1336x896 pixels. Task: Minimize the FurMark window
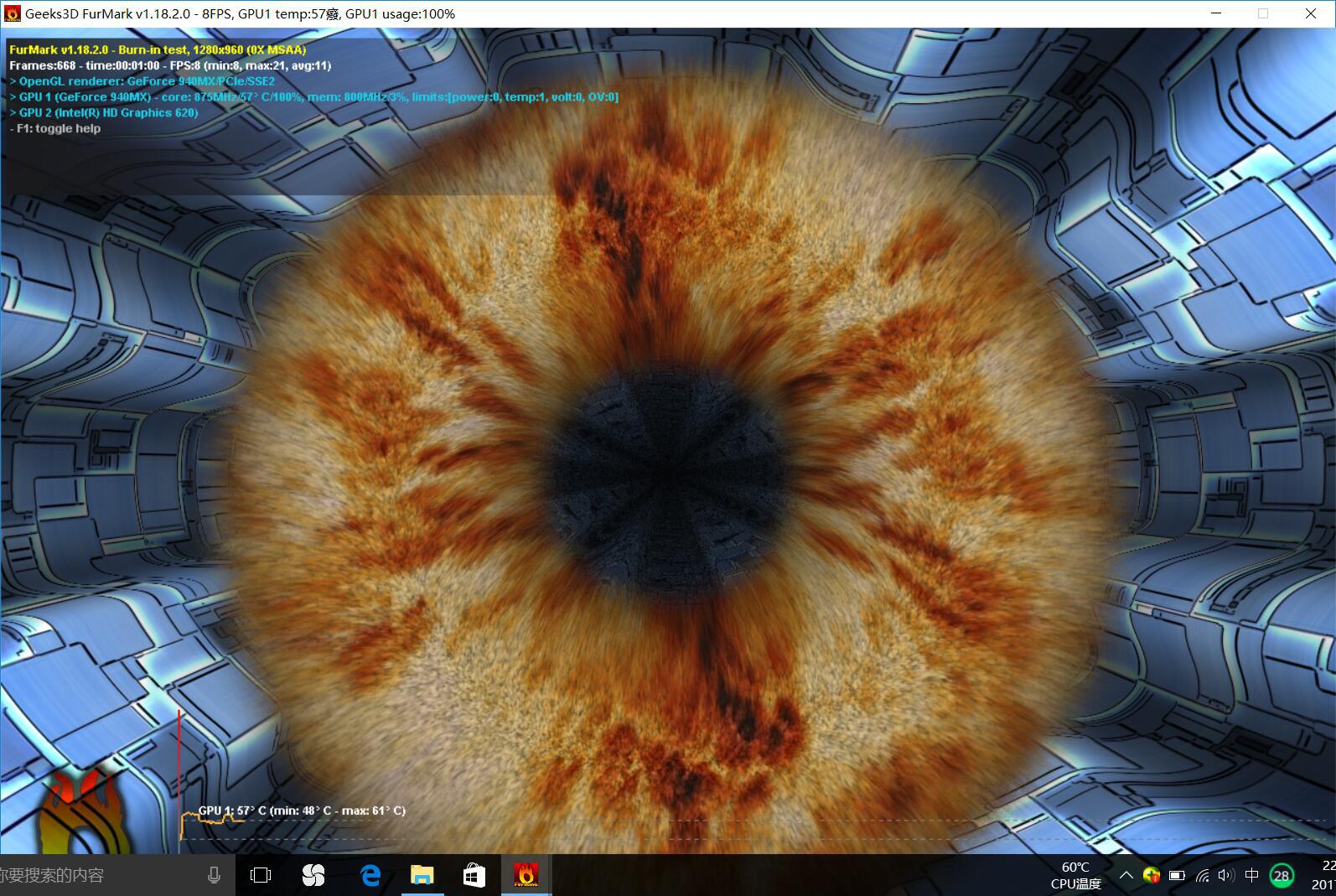1216,13
